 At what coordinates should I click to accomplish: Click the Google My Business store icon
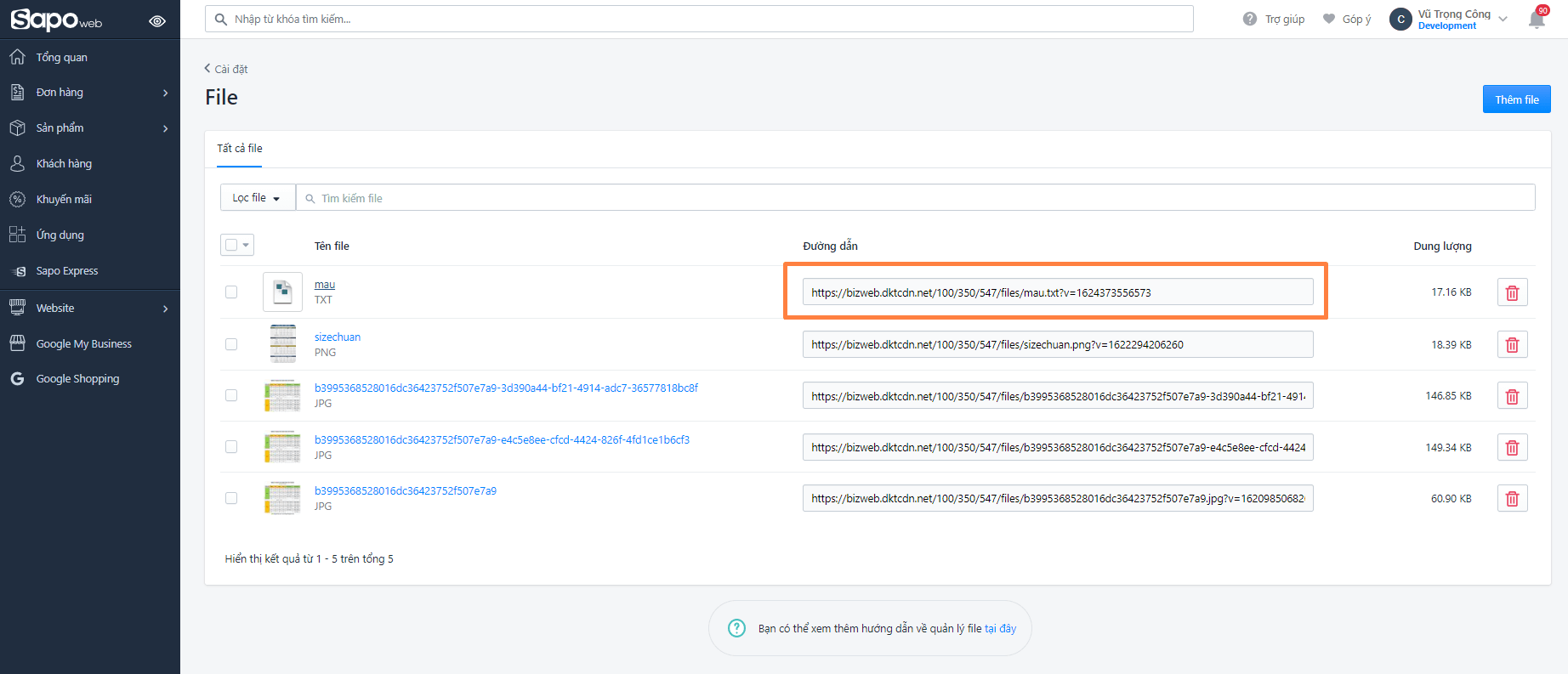(17, 343)
